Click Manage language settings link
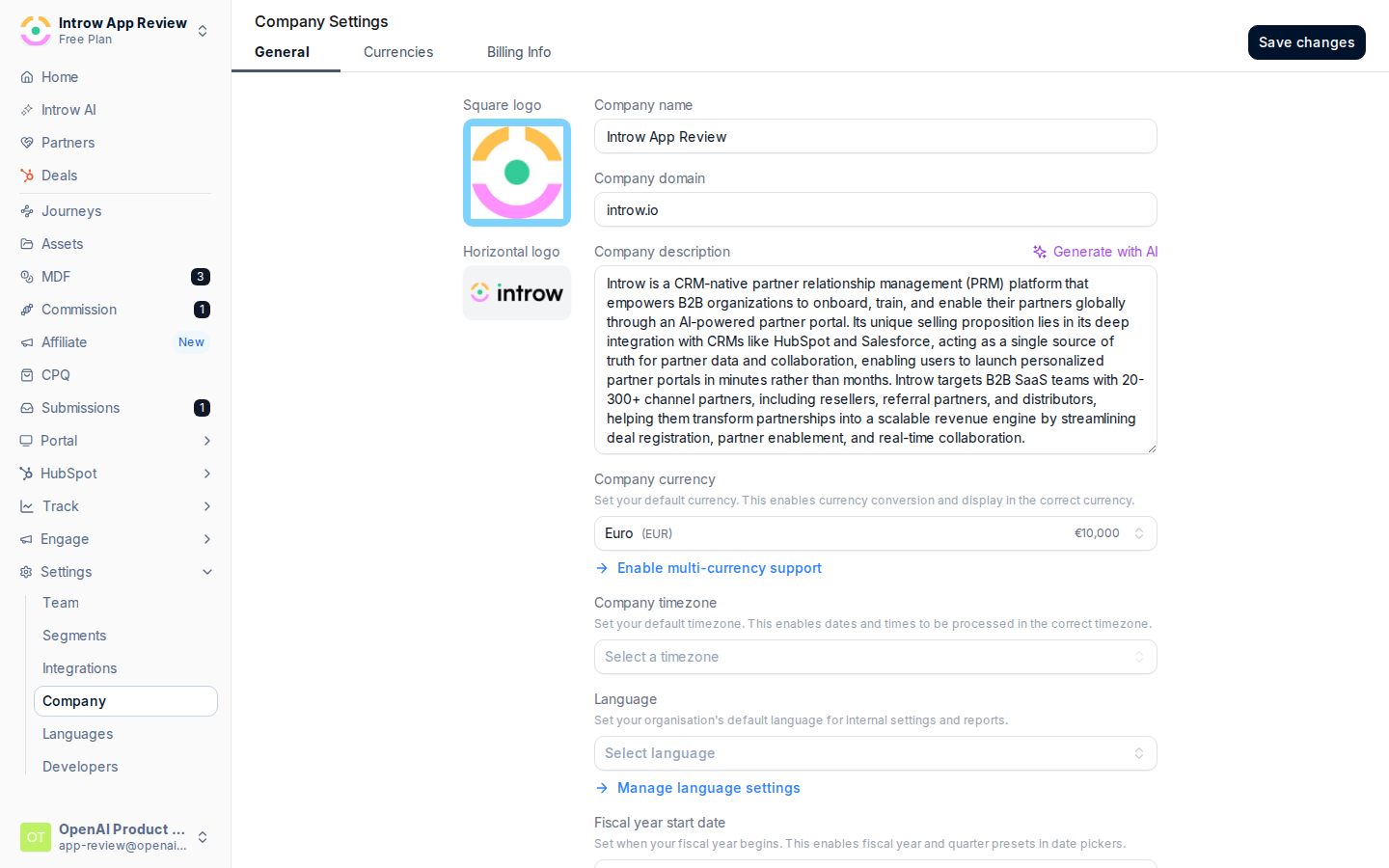The width and height of the screenshot is (1389, 868). pyautogui.click(x=709, y=788)
